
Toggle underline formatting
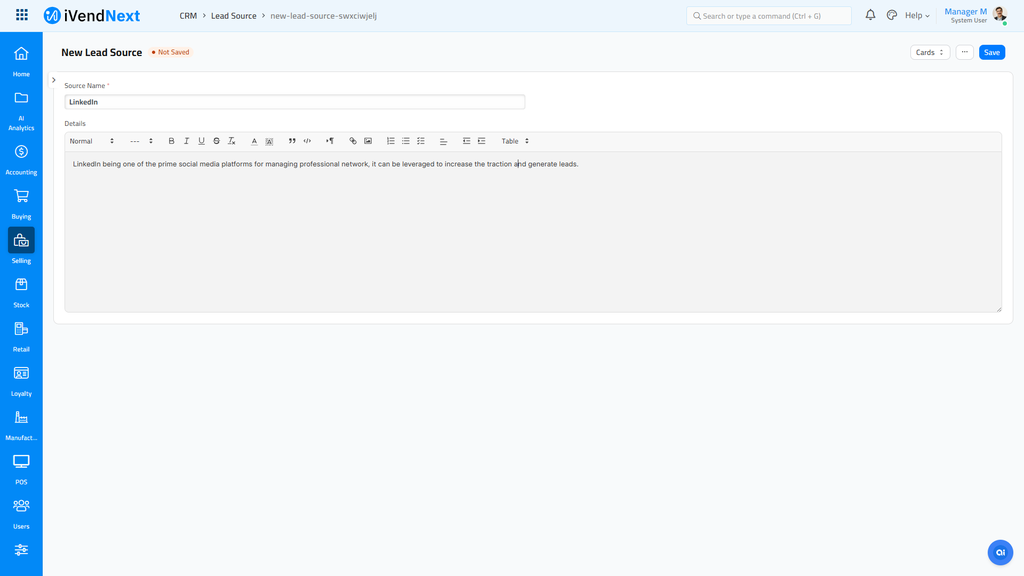[201, 141]
